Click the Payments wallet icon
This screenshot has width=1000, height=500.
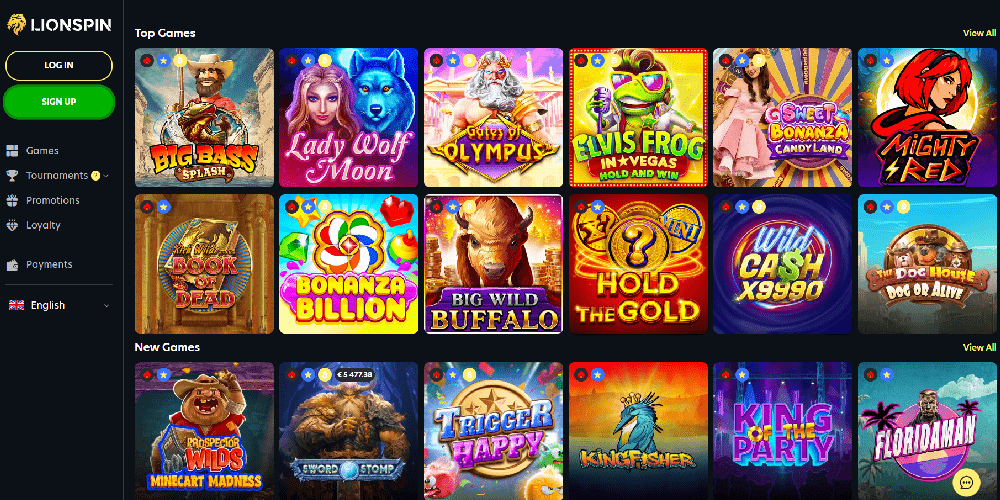[x=12, y=265]
